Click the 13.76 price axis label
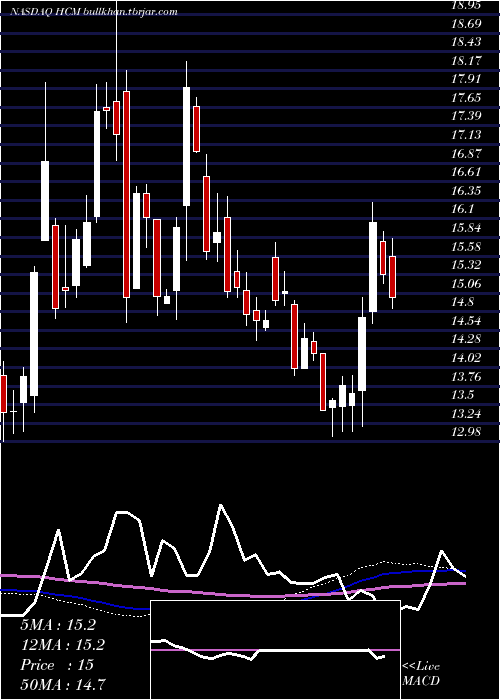 coord(466,377)
